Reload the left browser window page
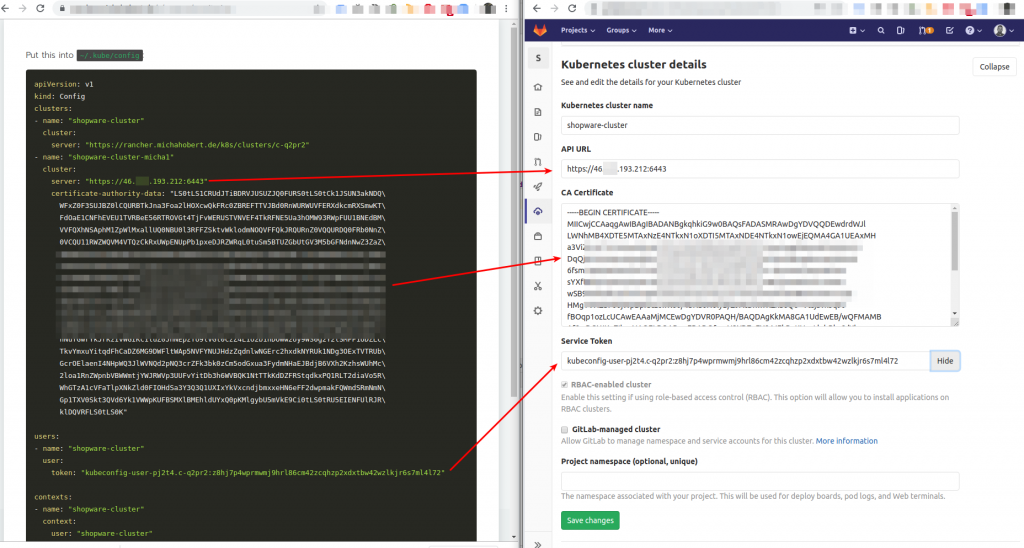Viewport: 1024px width, 548px height. click(x=40, y=8)
